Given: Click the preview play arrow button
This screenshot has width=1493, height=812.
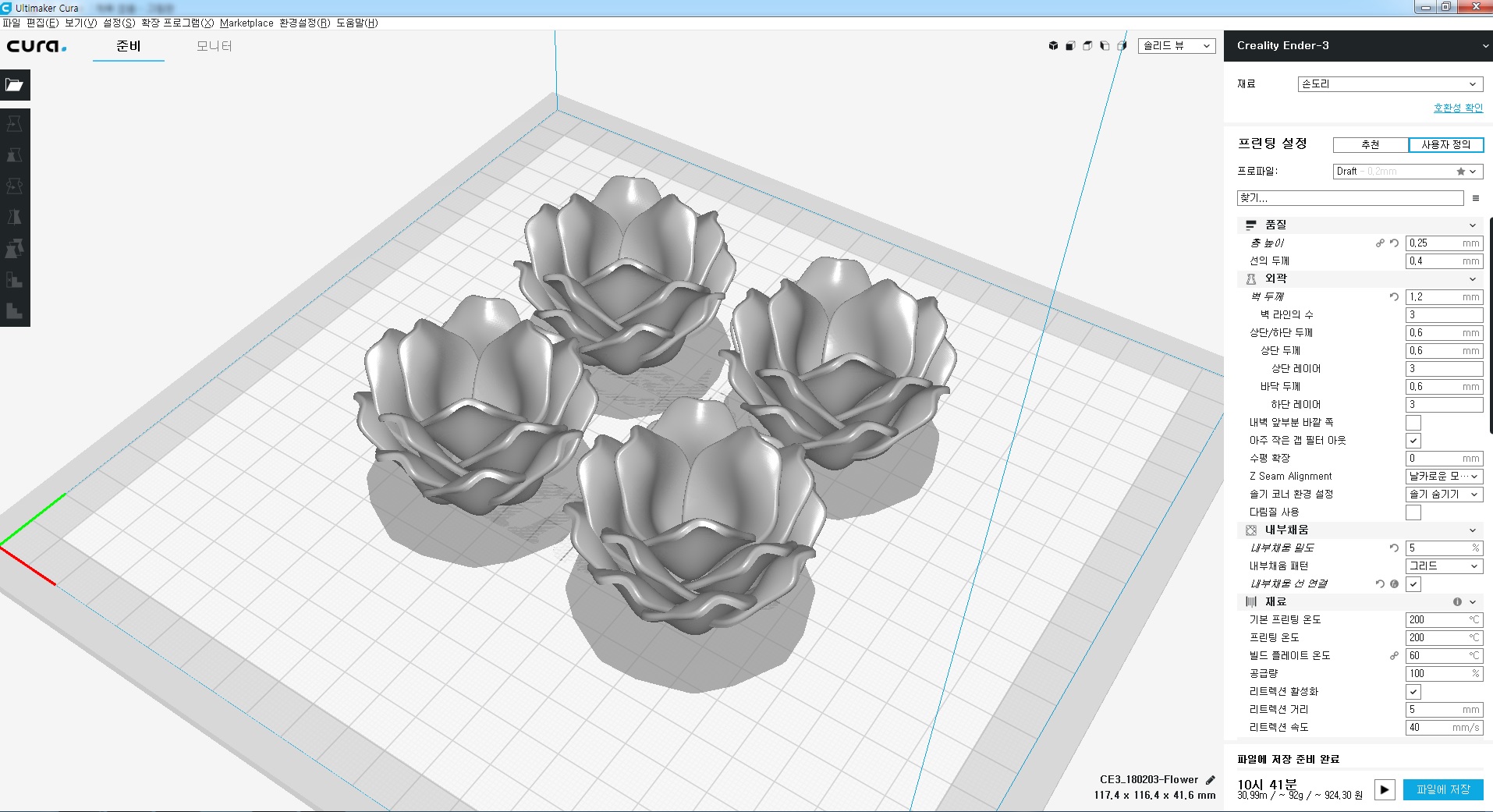Looking at the screenshot, I should click(x=1385, y=789).
